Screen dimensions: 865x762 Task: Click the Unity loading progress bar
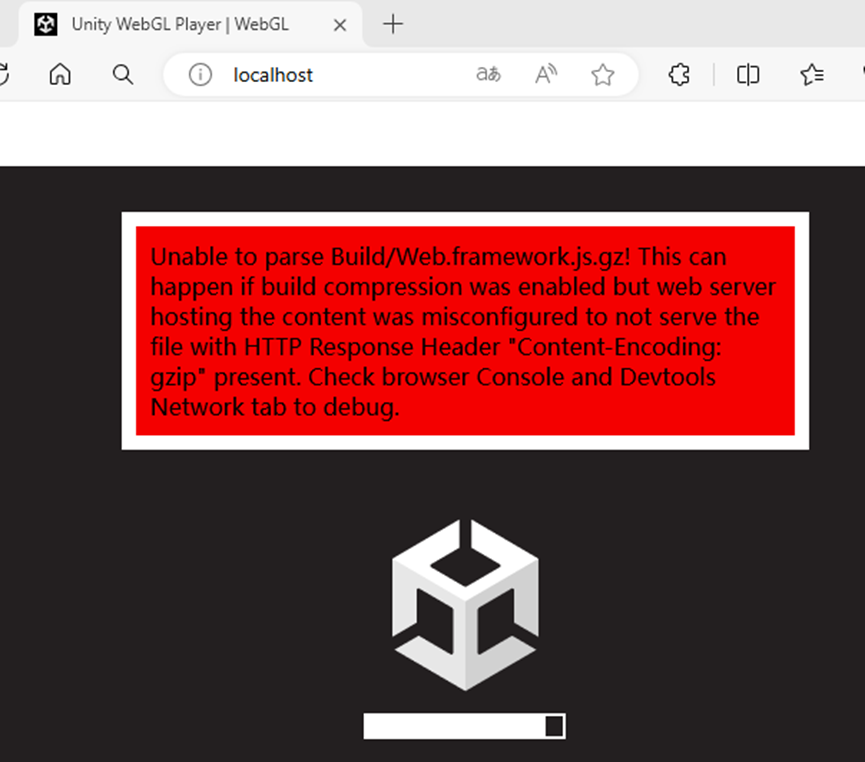(x=464, y=726)
